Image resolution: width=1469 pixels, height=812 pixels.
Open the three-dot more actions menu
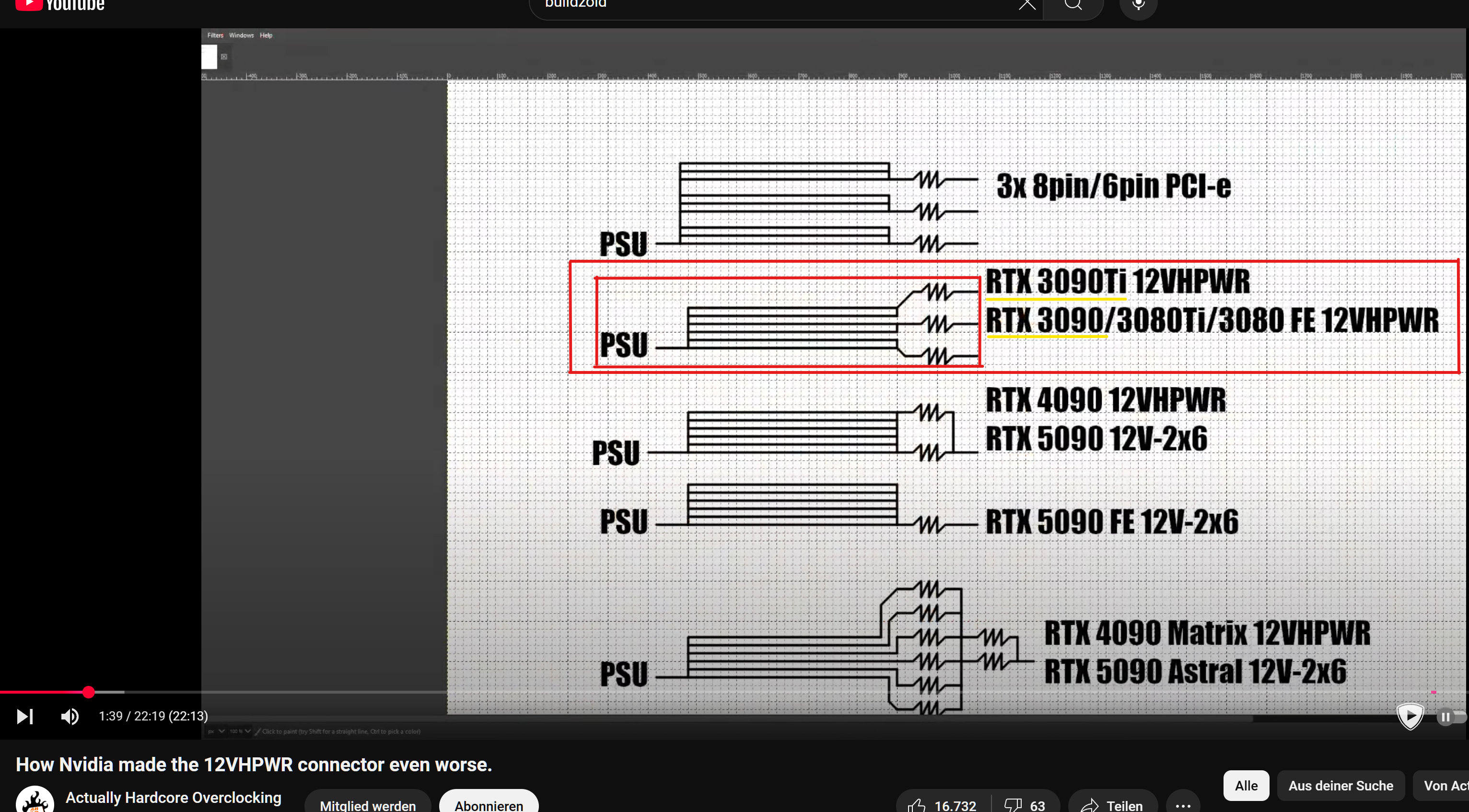point(1183,805)
